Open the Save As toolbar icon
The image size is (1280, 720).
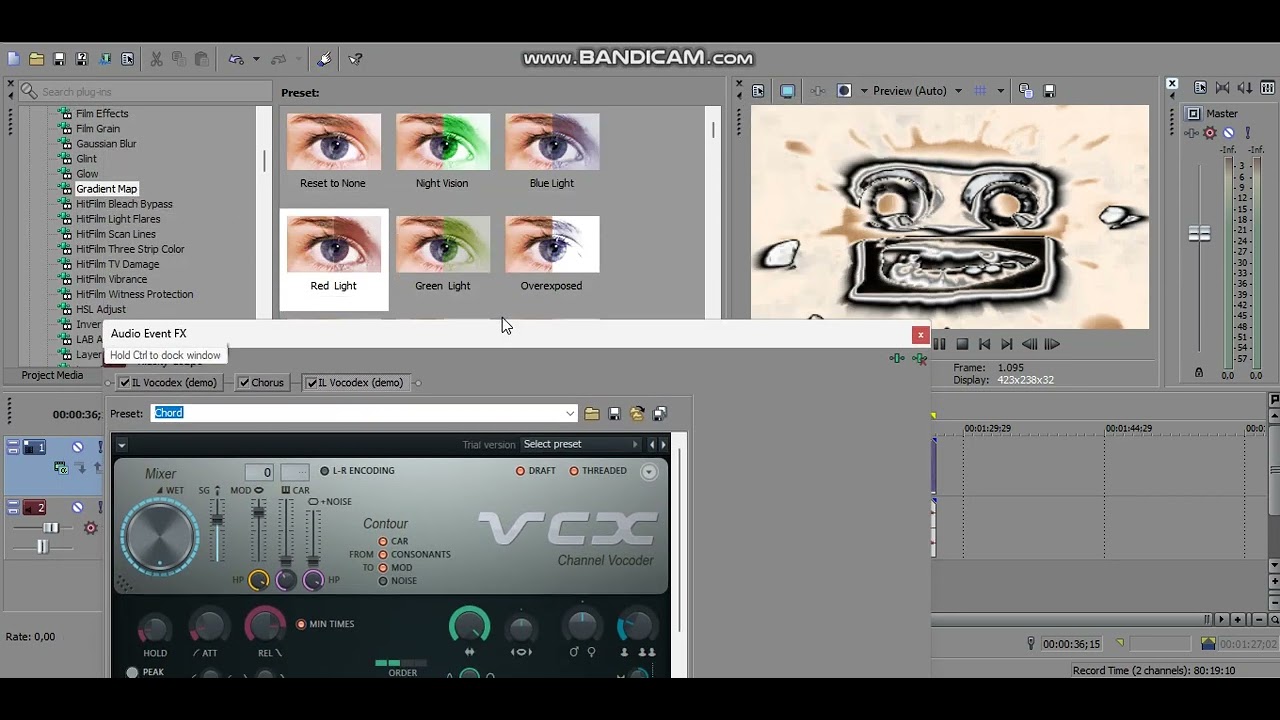82,59
